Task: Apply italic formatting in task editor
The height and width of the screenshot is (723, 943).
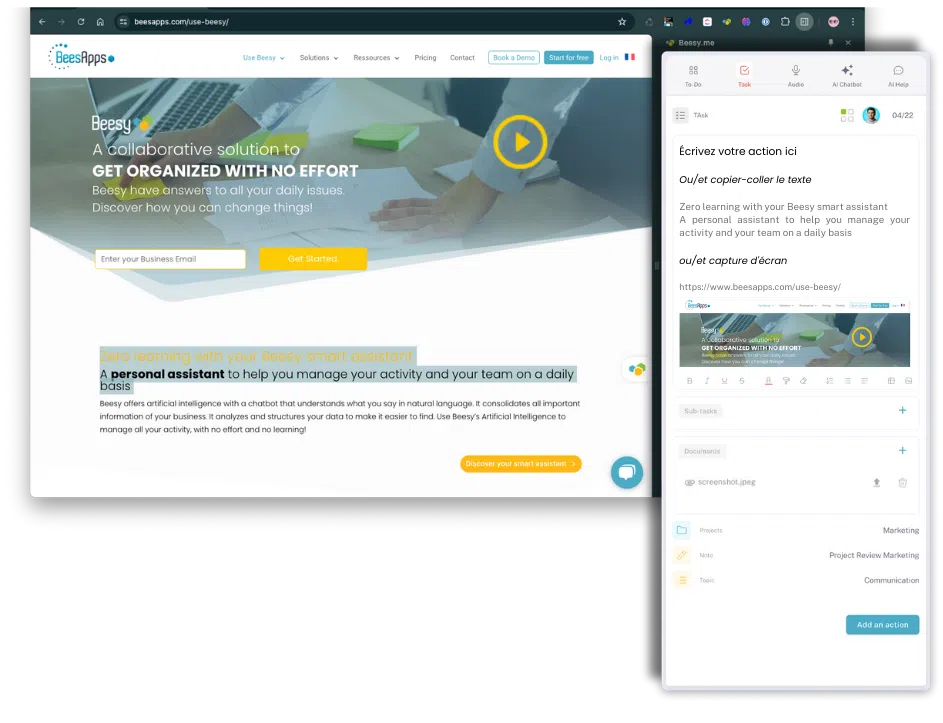Action: pyautogui.click(x=707, y=381)
